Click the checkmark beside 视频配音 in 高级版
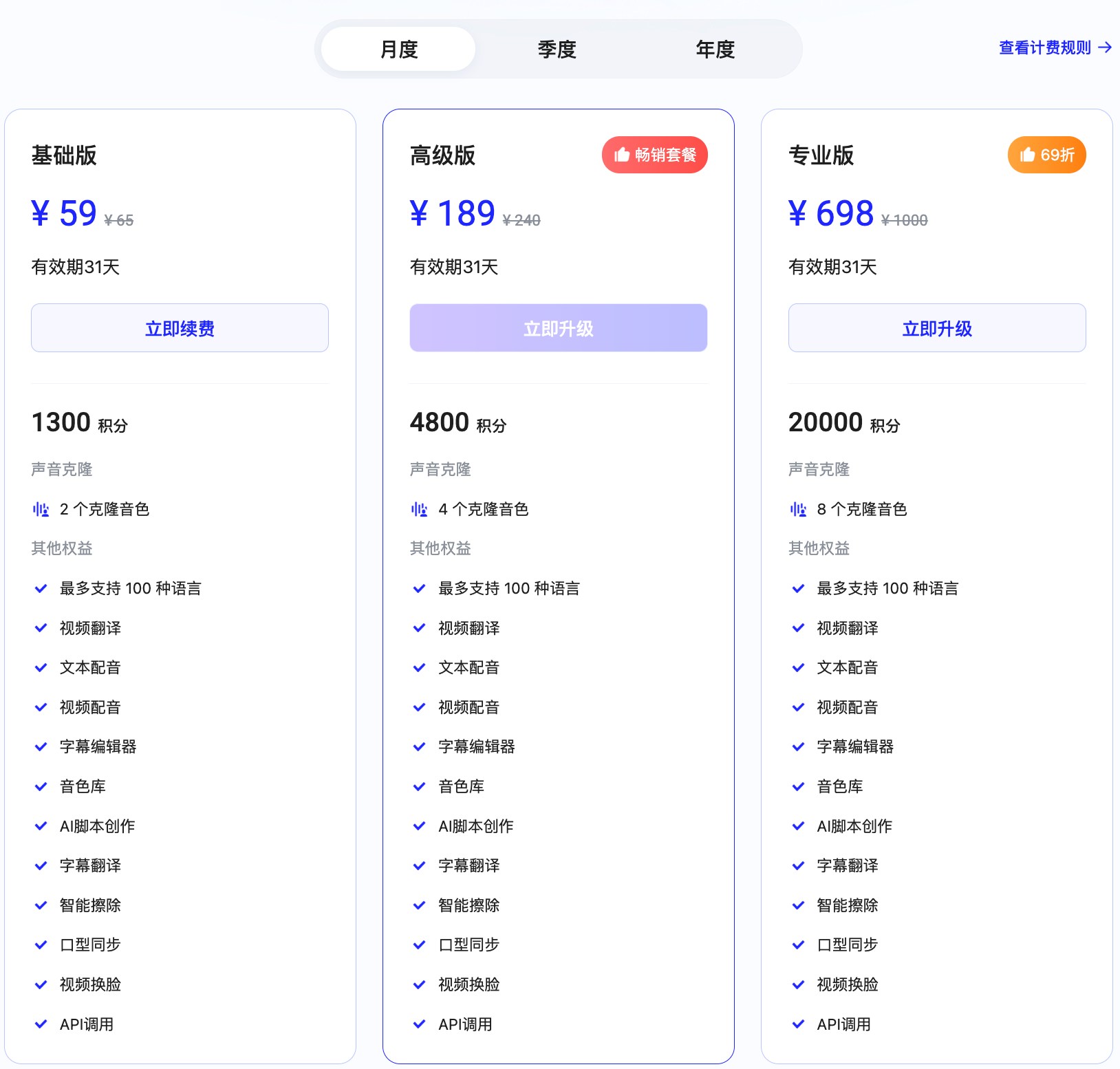 tap(419, 707)
